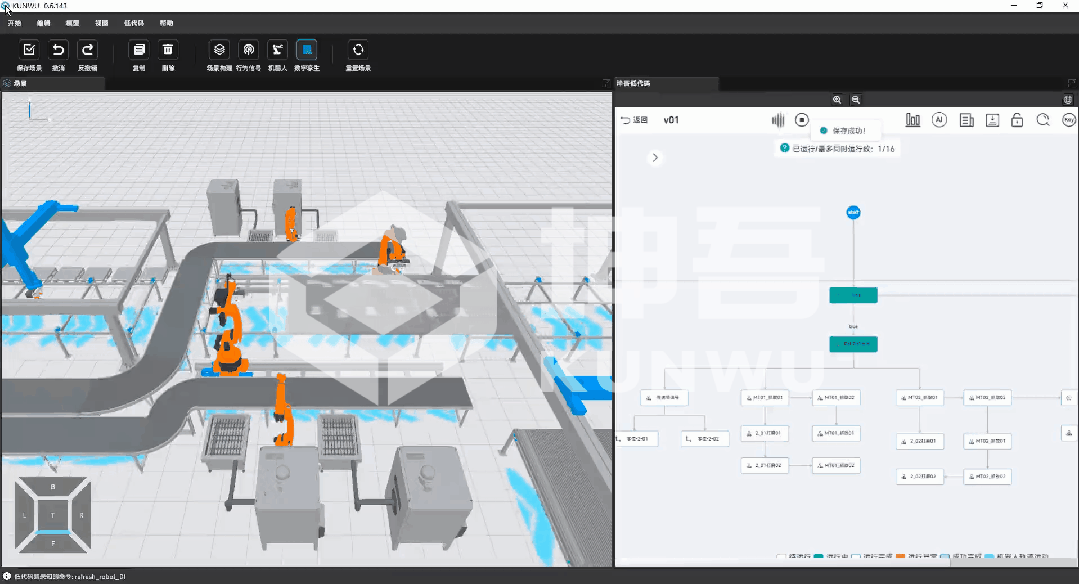Image resolution: width=1079 pixels, height=584 pixels.
Task: Open the 行为信号 behavior signal tool
Action: tap(248, 50)
